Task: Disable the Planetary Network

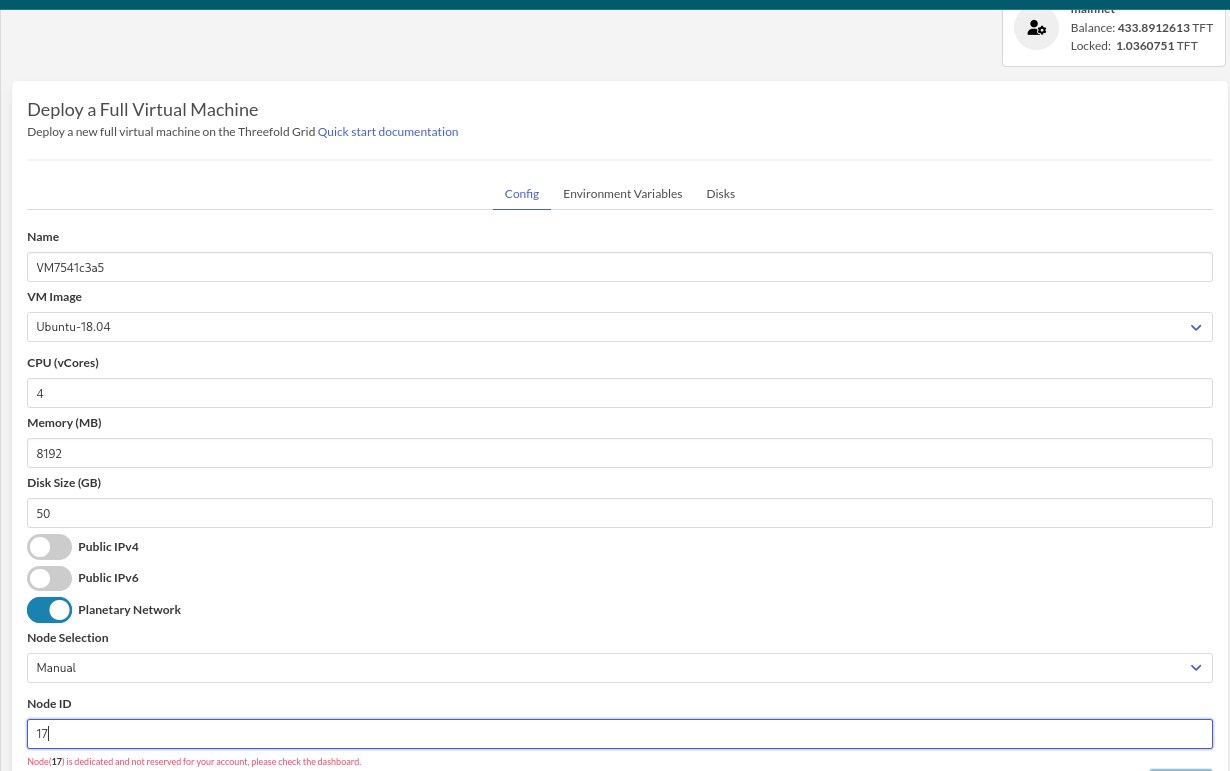Action: 49,609
